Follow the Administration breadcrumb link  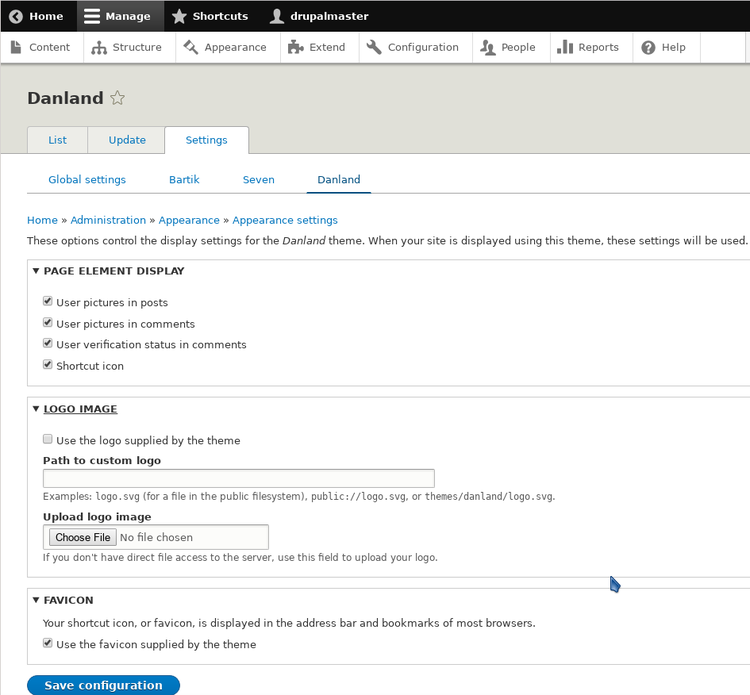[108, 220]
